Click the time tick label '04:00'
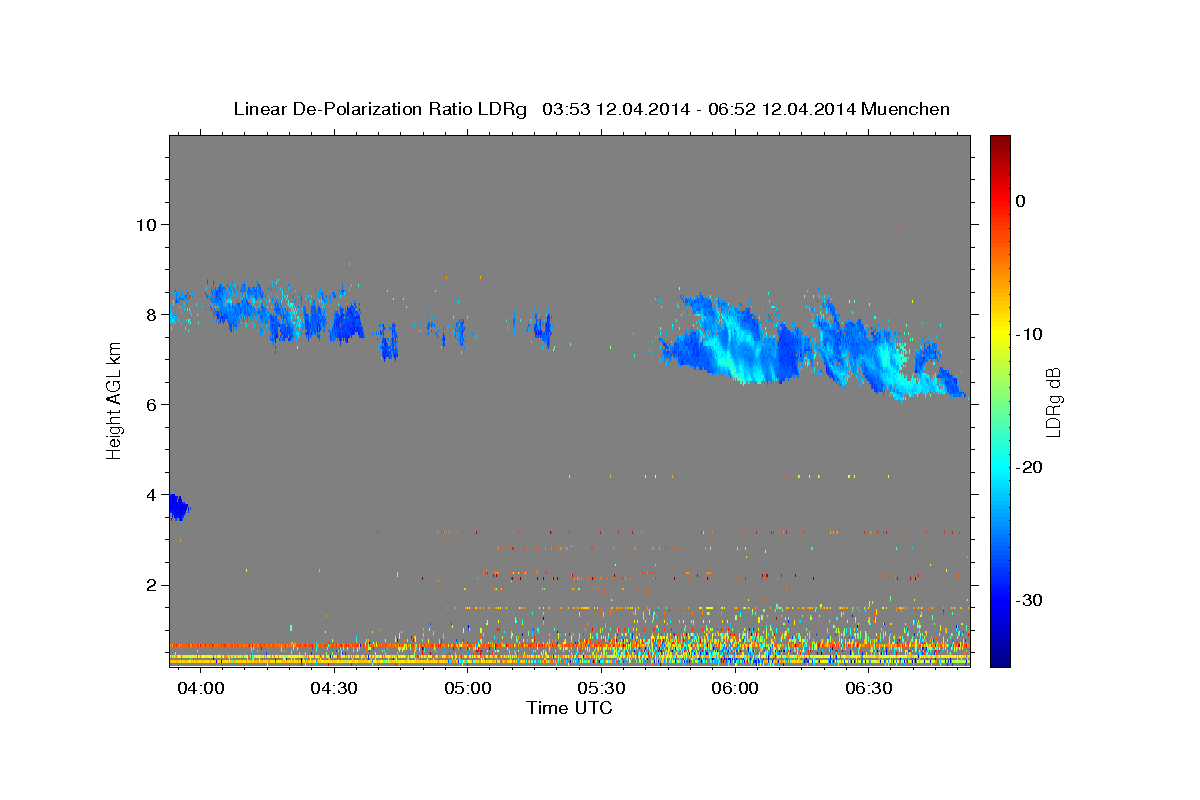The image size is (1200, 800). point(199,689)
